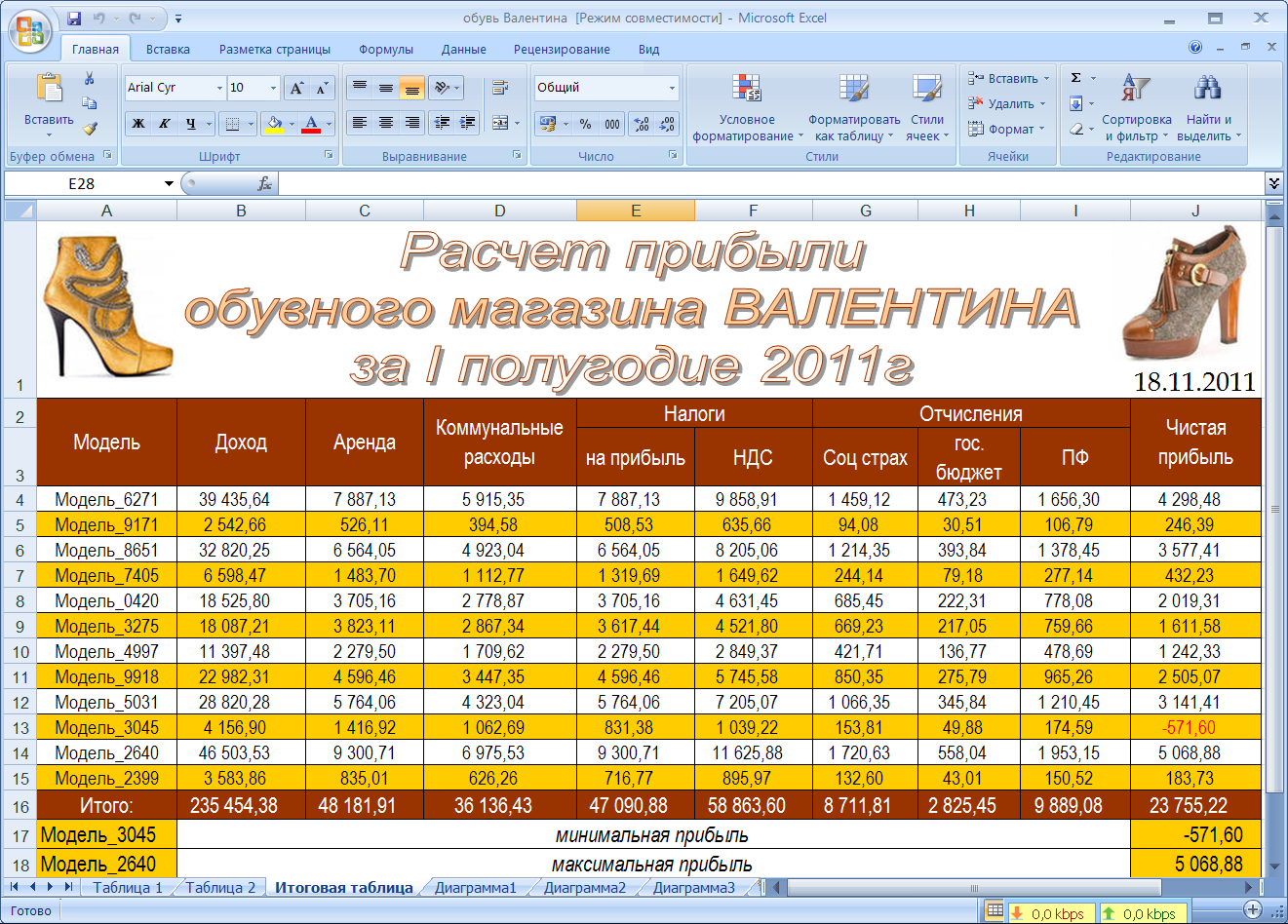The height and width of the screenshot is (924, 1288).
Task: Open the font name dropdown Arial Cyr
Action: pyautogui.click(x=219, y=88)
